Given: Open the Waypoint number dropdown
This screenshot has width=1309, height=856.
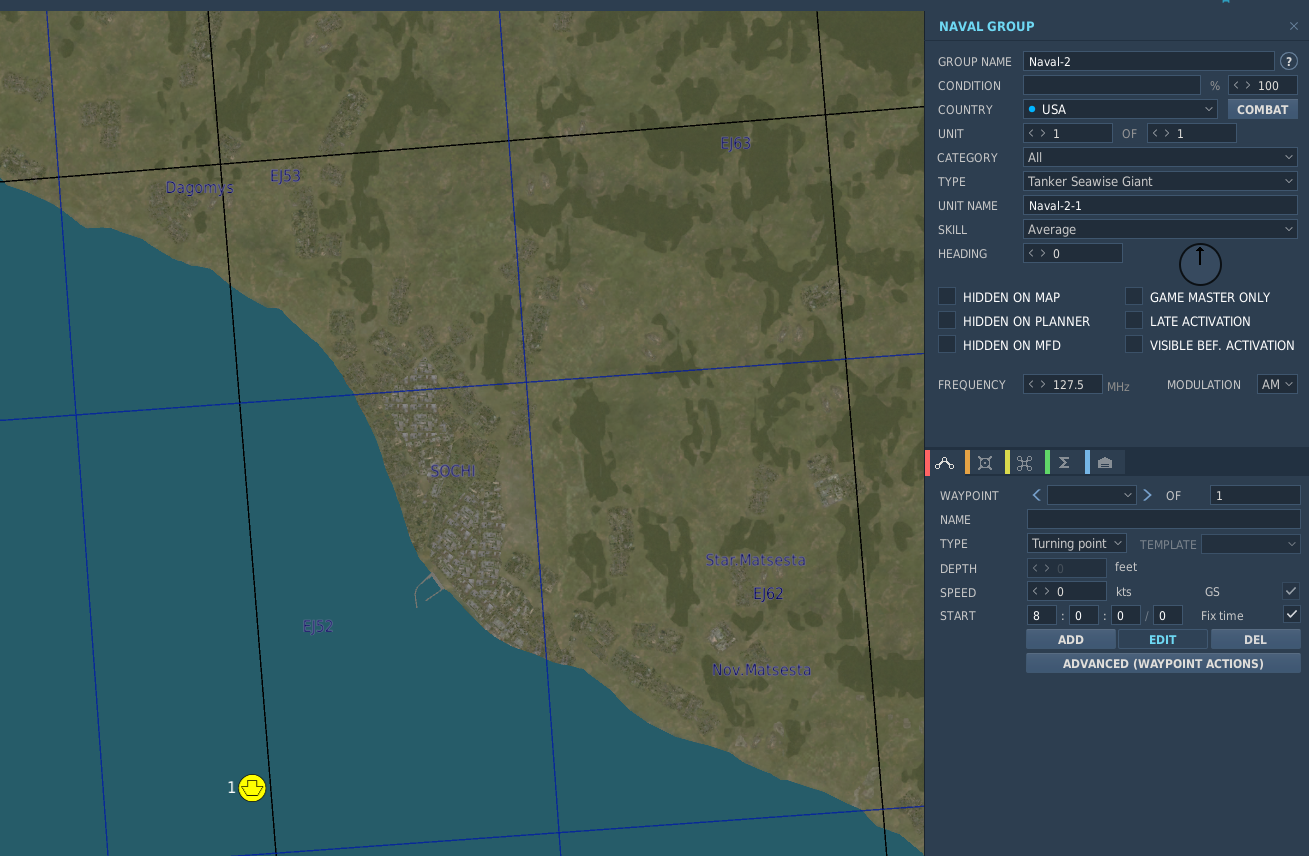Looking at the screenshot, I should click(1092, 495).
